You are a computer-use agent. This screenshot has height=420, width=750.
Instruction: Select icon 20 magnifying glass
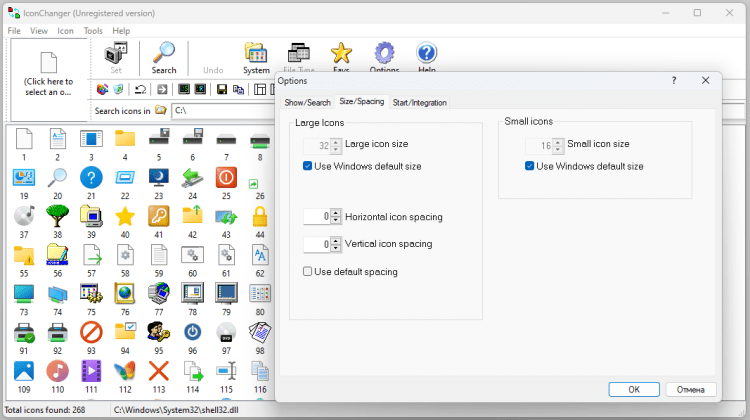click(57, 178)
